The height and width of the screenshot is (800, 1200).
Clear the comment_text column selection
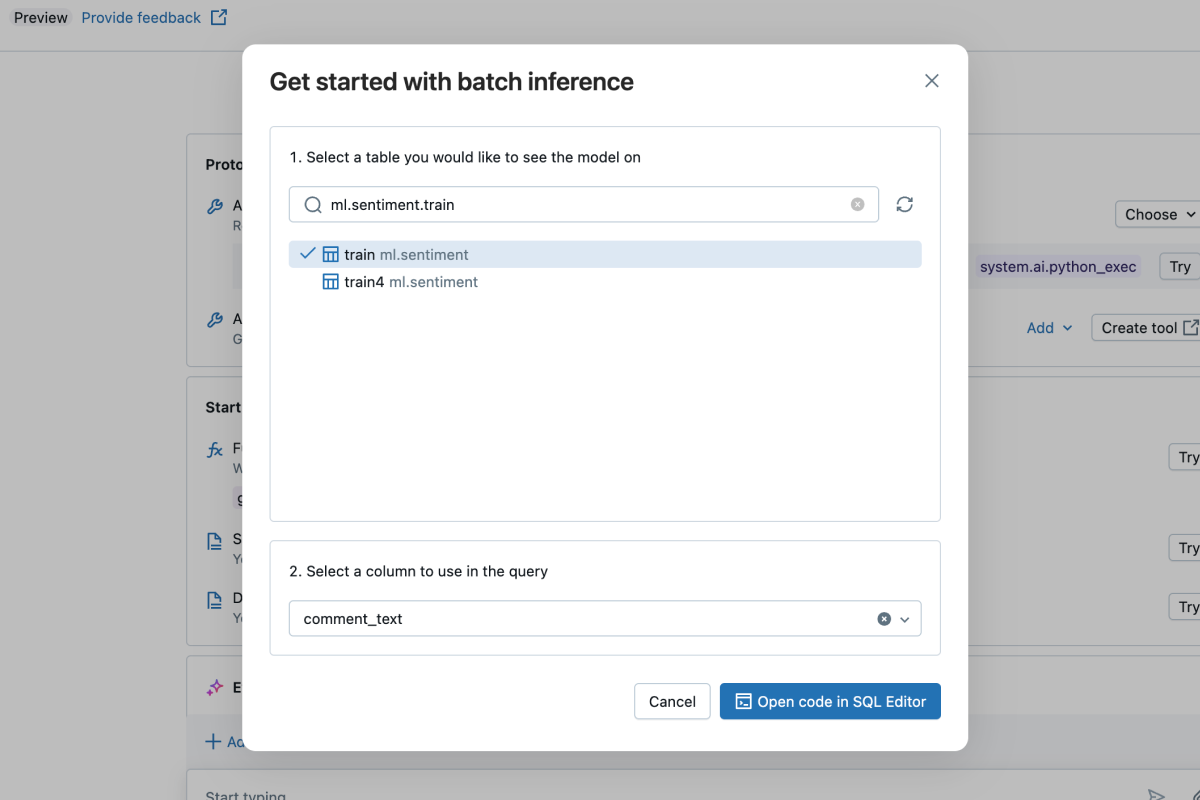click(x=883, y=618)
